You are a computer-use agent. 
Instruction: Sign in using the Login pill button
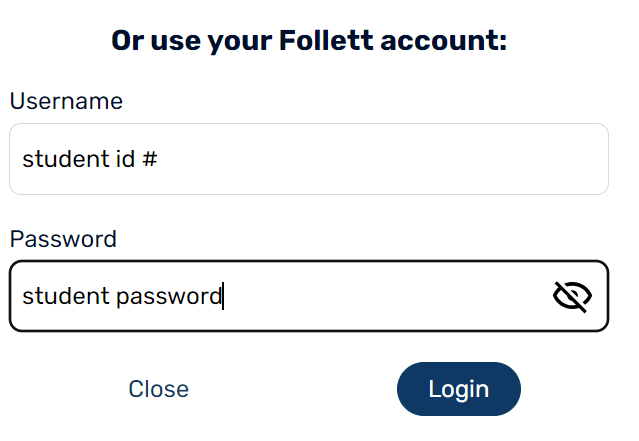tap(458, 389)
